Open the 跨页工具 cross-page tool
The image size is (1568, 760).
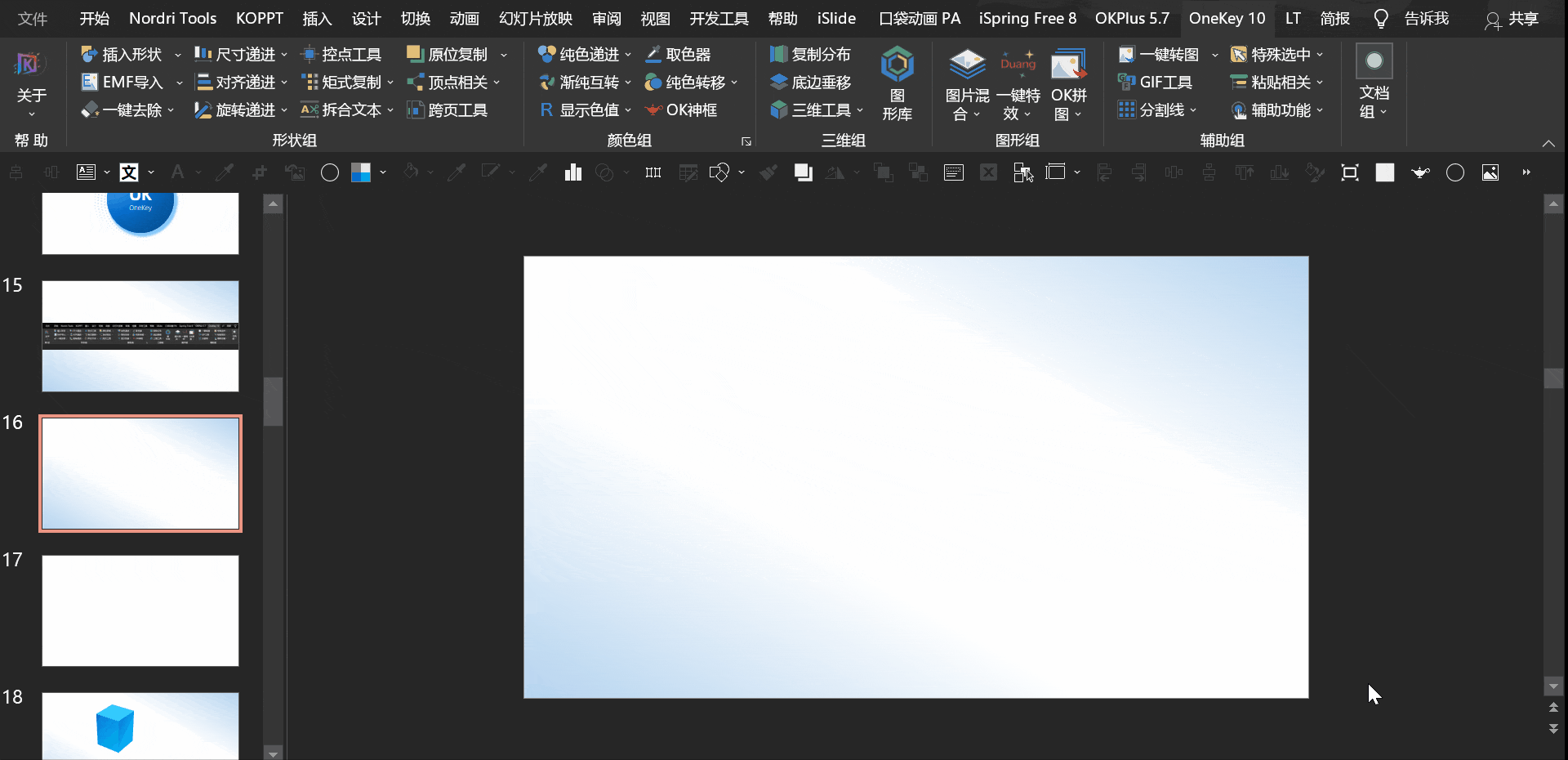click(448, 110)
